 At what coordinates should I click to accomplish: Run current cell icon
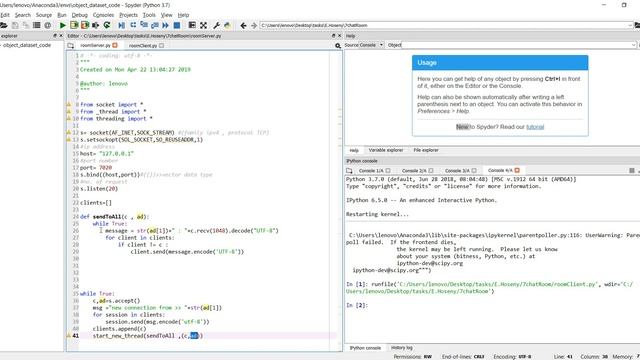point(74,25)
